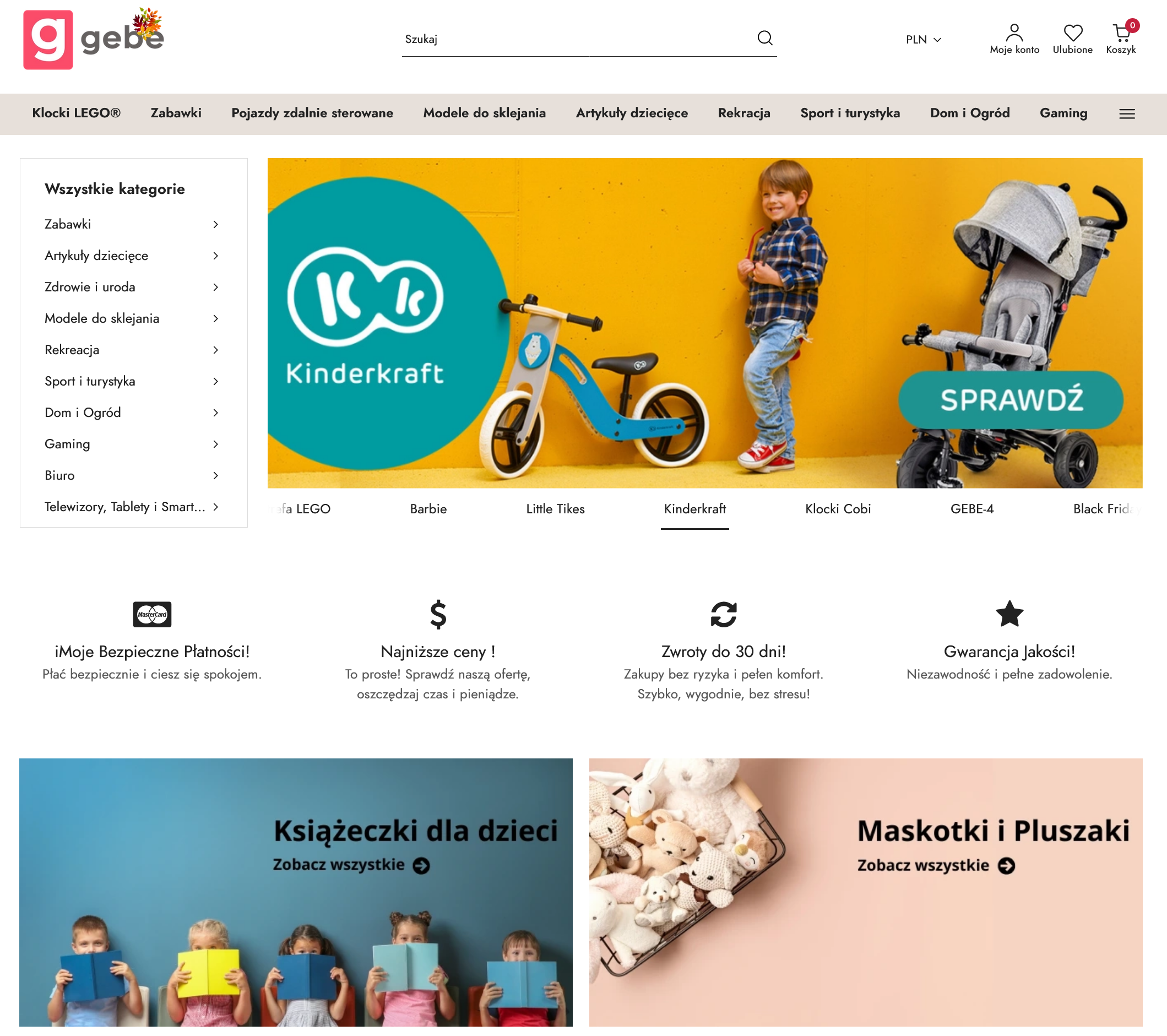
Task: Switch to the Barbie banner tab
Action: [428, 509]
